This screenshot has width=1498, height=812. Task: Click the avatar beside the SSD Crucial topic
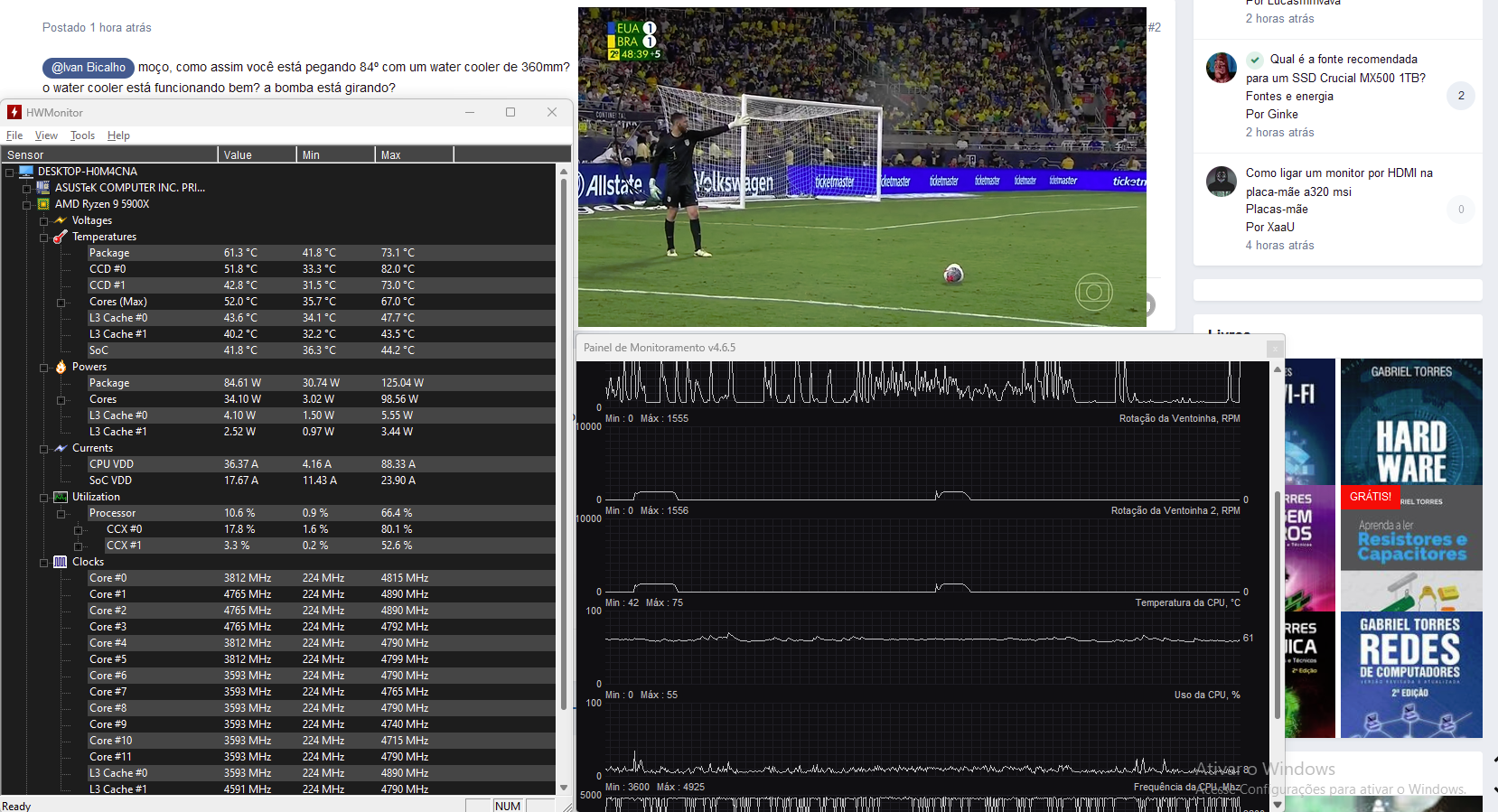[x=1222, y=68]
